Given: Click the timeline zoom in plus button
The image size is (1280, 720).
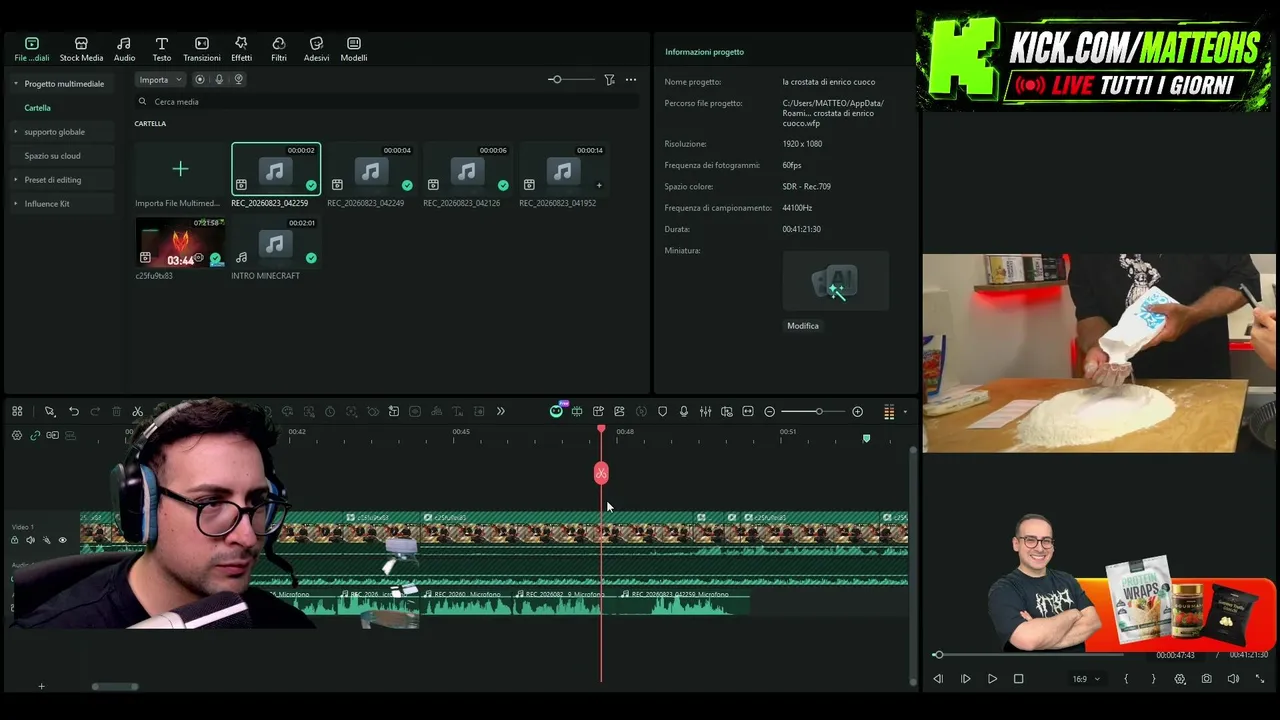Looking at the screenshot, I should coord(857,412).
